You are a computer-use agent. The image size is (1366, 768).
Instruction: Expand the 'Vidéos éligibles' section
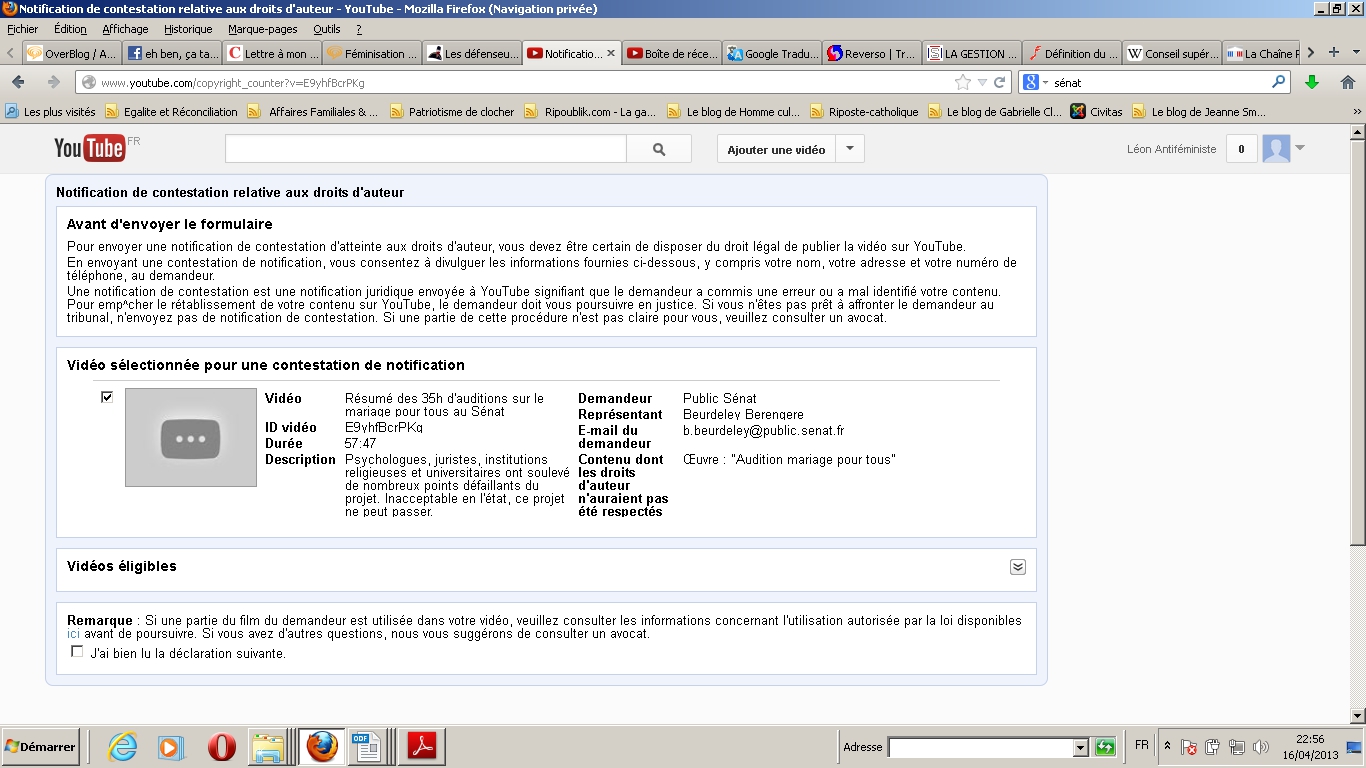(x=1017, y=567)
